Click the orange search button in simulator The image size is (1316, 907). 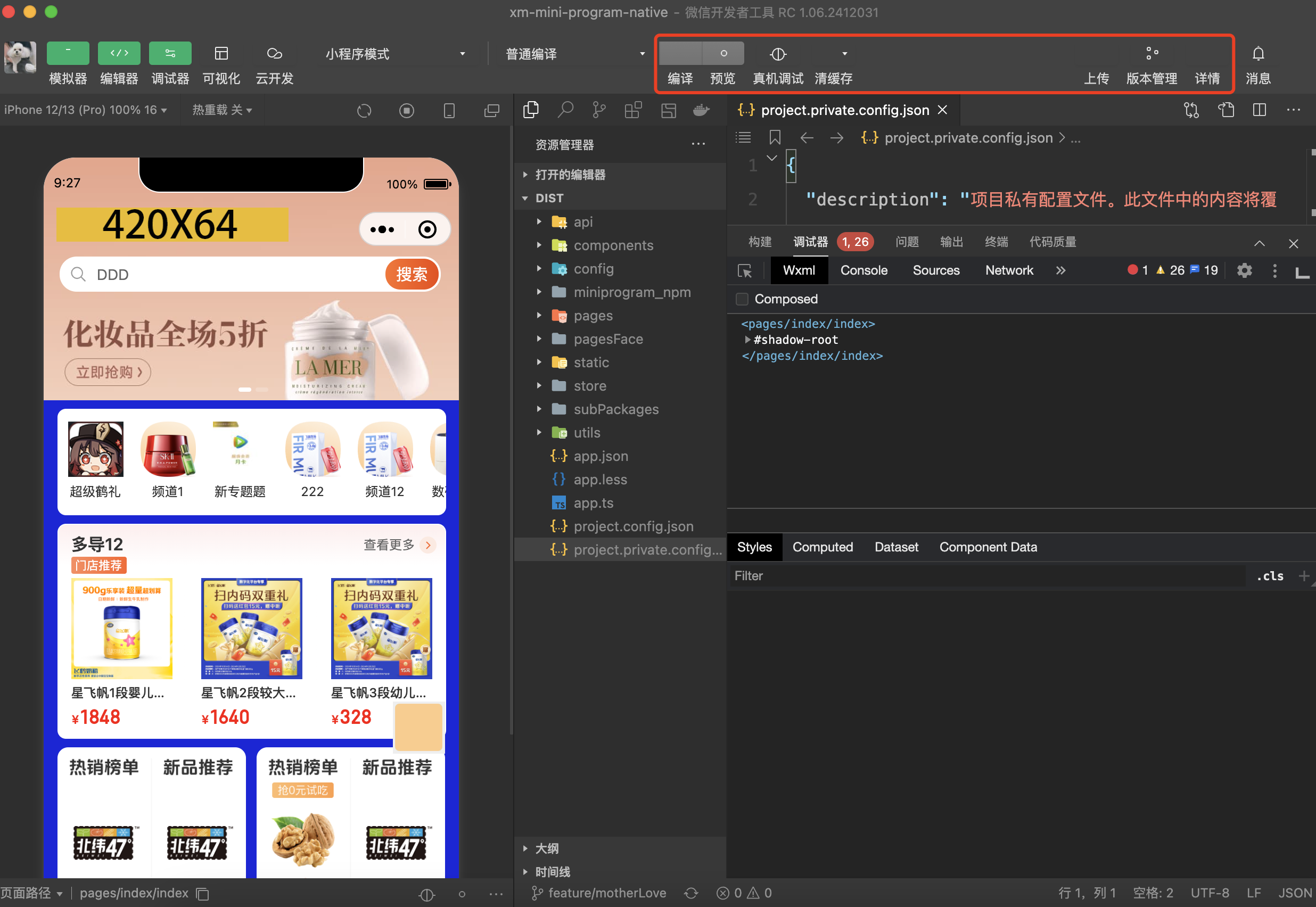(412, 275)
